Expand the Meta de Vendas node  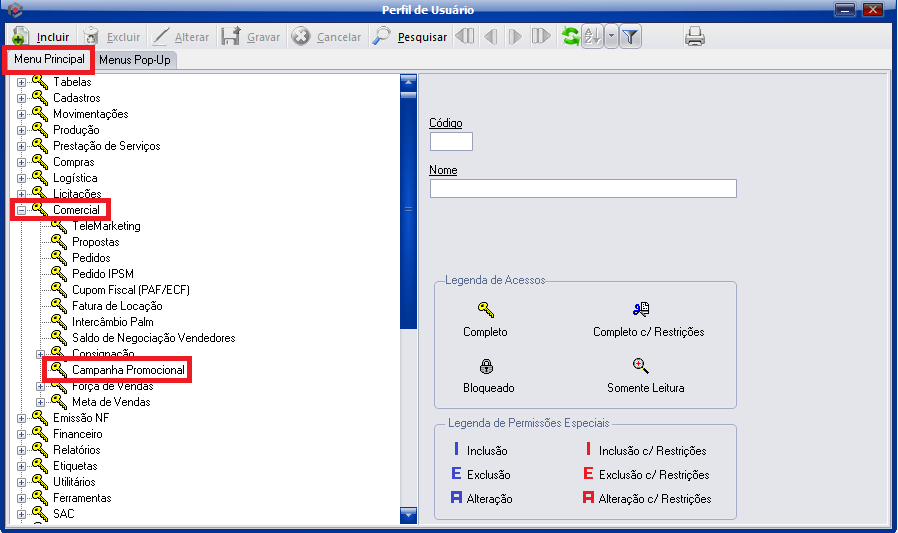click(41, 402)
